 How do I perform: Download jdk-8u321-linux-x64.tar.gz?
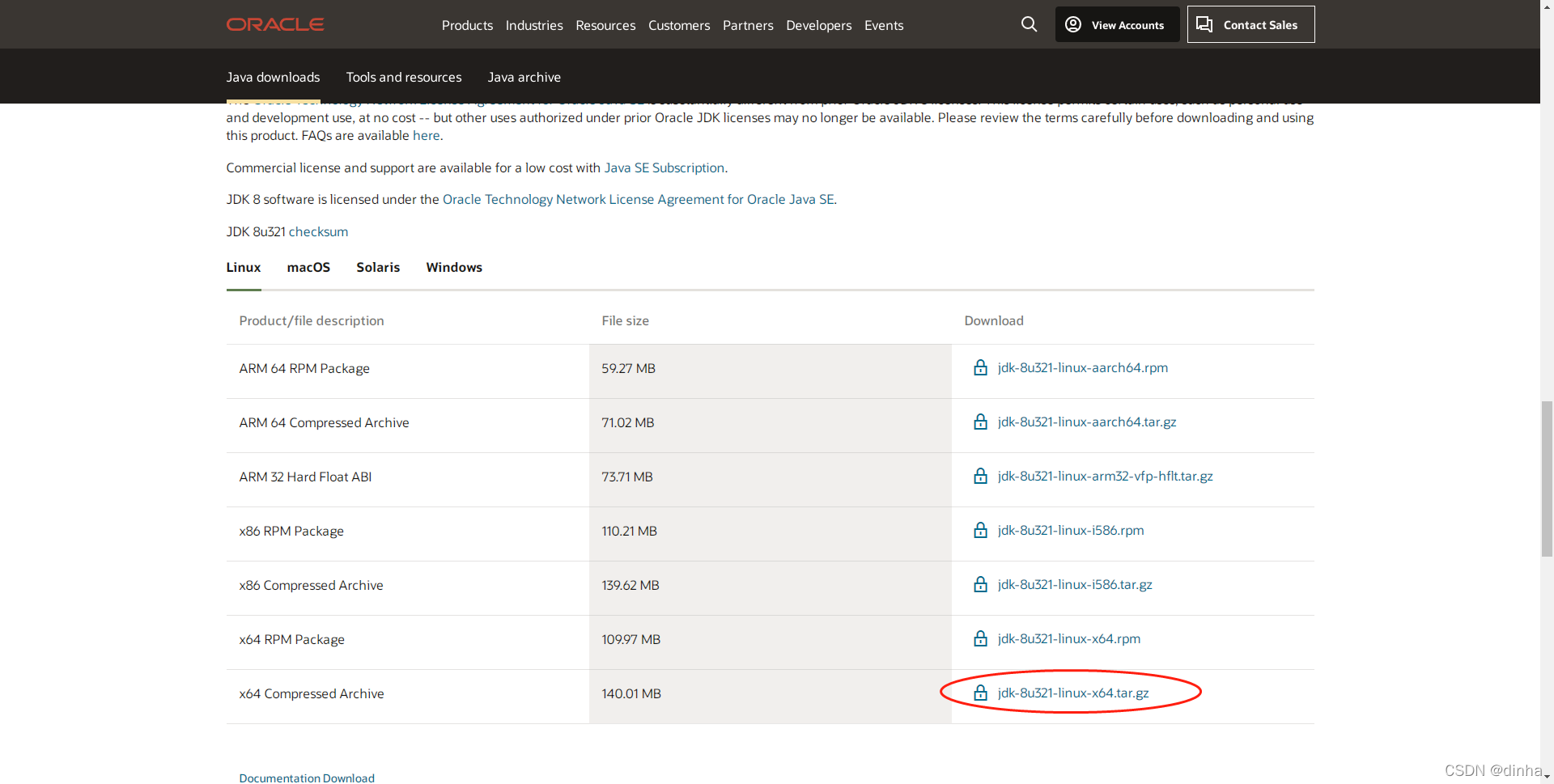1073,693
